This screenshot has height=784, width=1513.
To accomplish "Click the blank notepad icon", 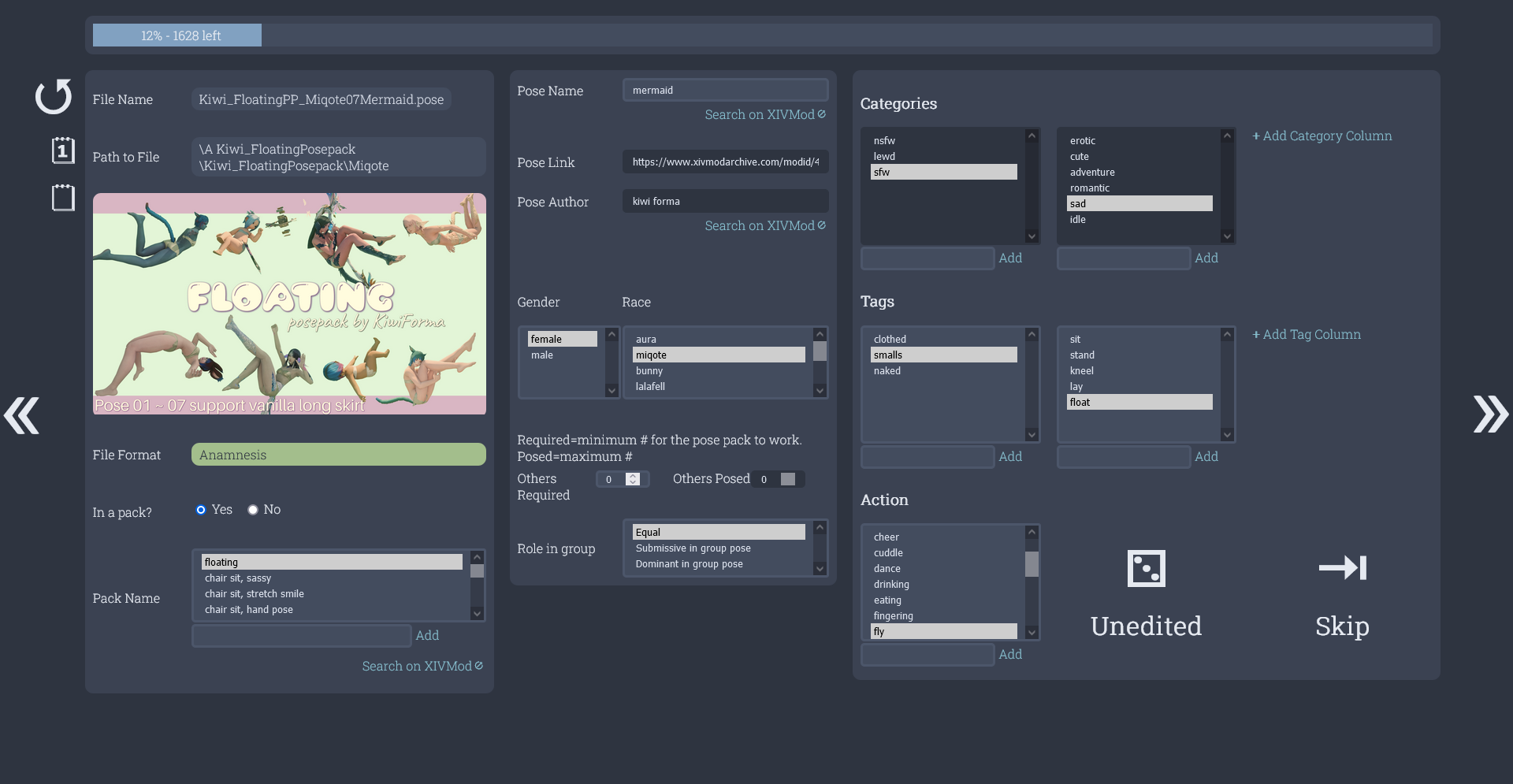I will click(63, 198).
